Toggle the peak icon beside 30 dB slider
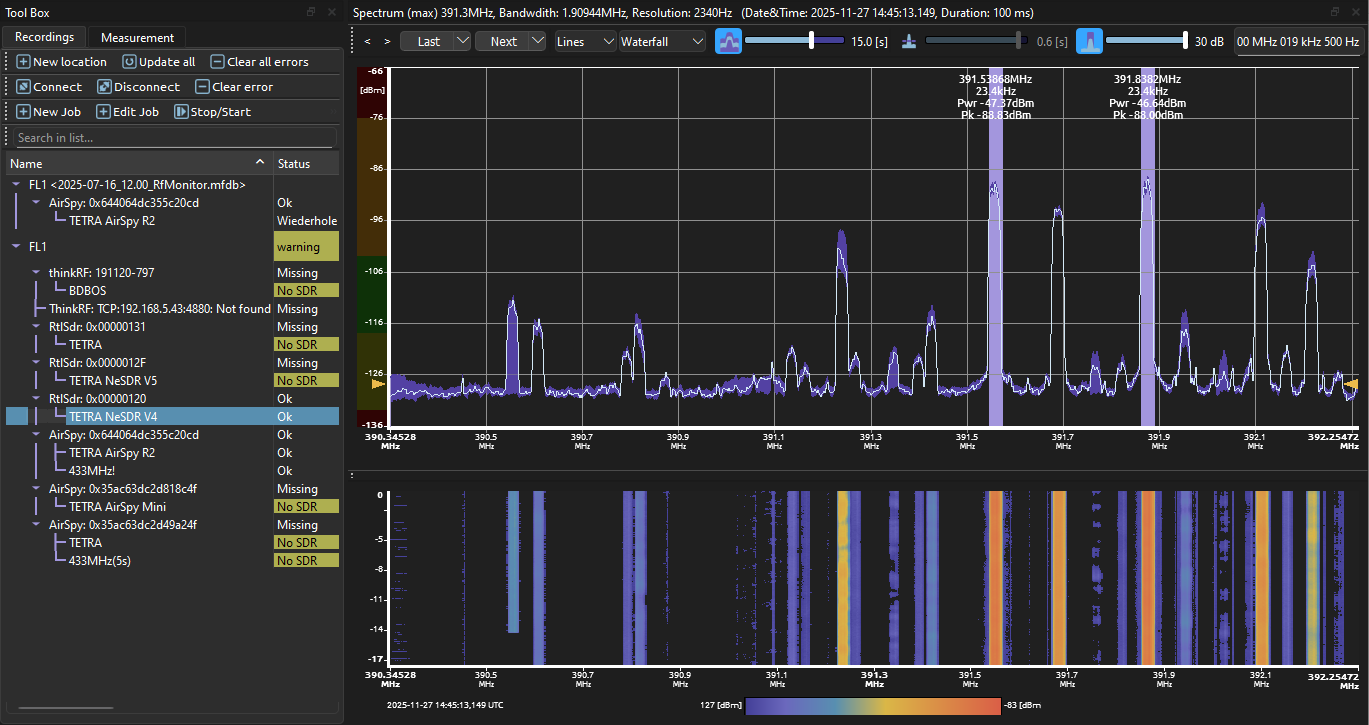The width and height of the screenshot is (1369, 725). [1088, 41]
